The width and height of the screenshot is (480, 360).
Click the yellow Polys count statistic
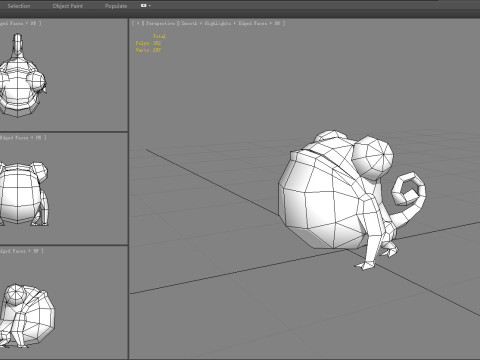coord(148,43)
